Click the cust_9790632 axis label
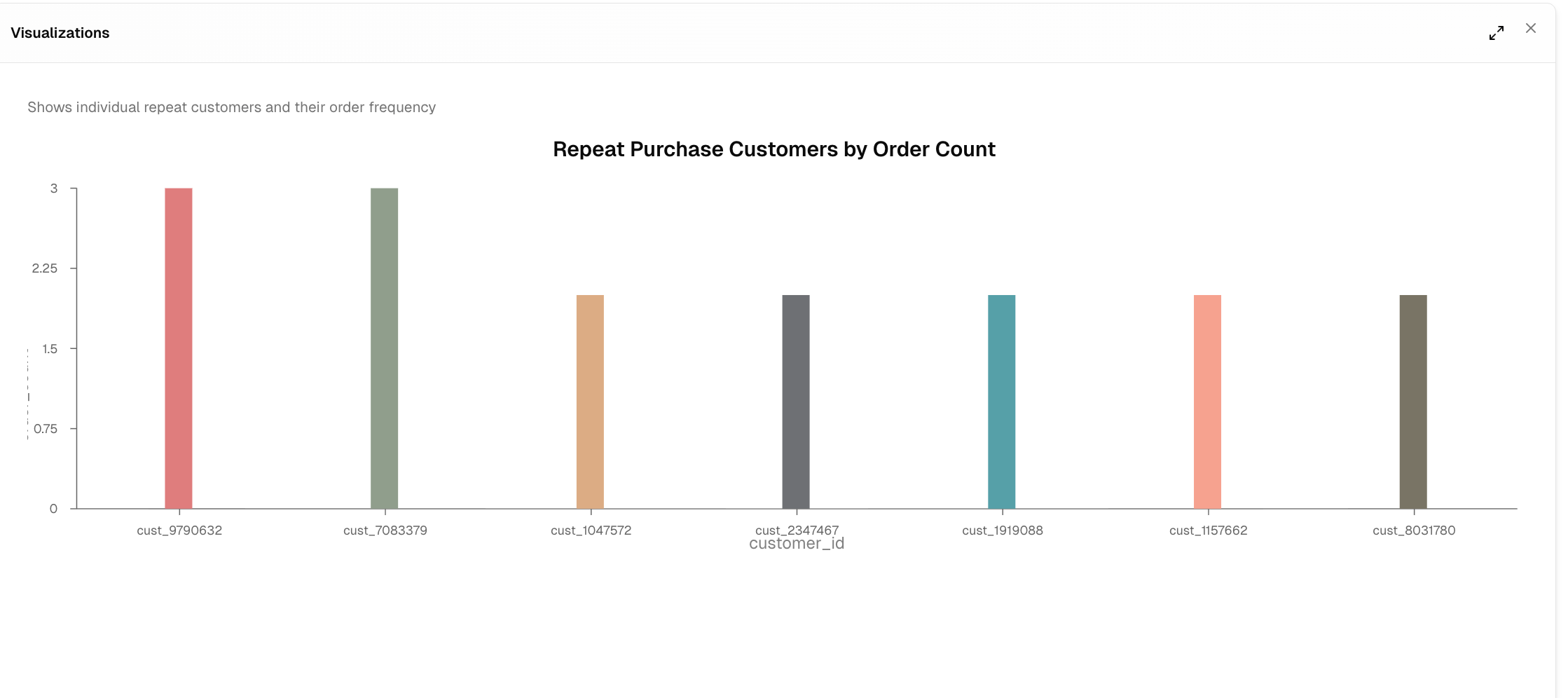This screenshot has height=698, width=1568. click(x=179, y=531)
